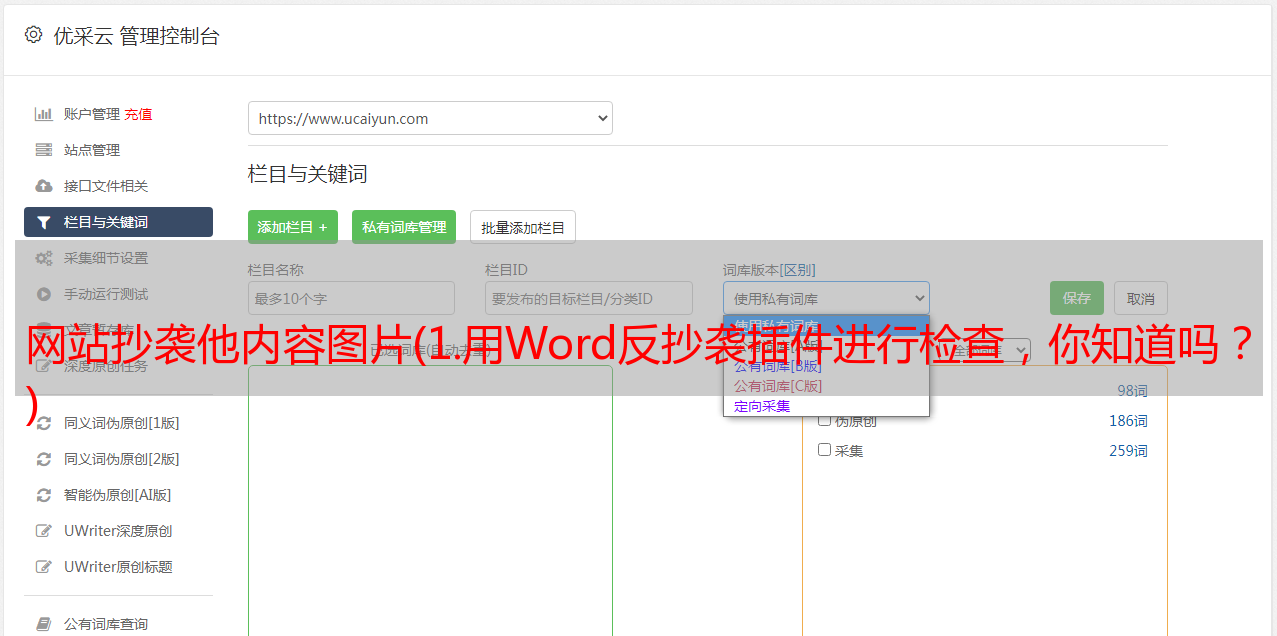
Task: Click the green 添加栏目 + button
Action: (293, 227)
